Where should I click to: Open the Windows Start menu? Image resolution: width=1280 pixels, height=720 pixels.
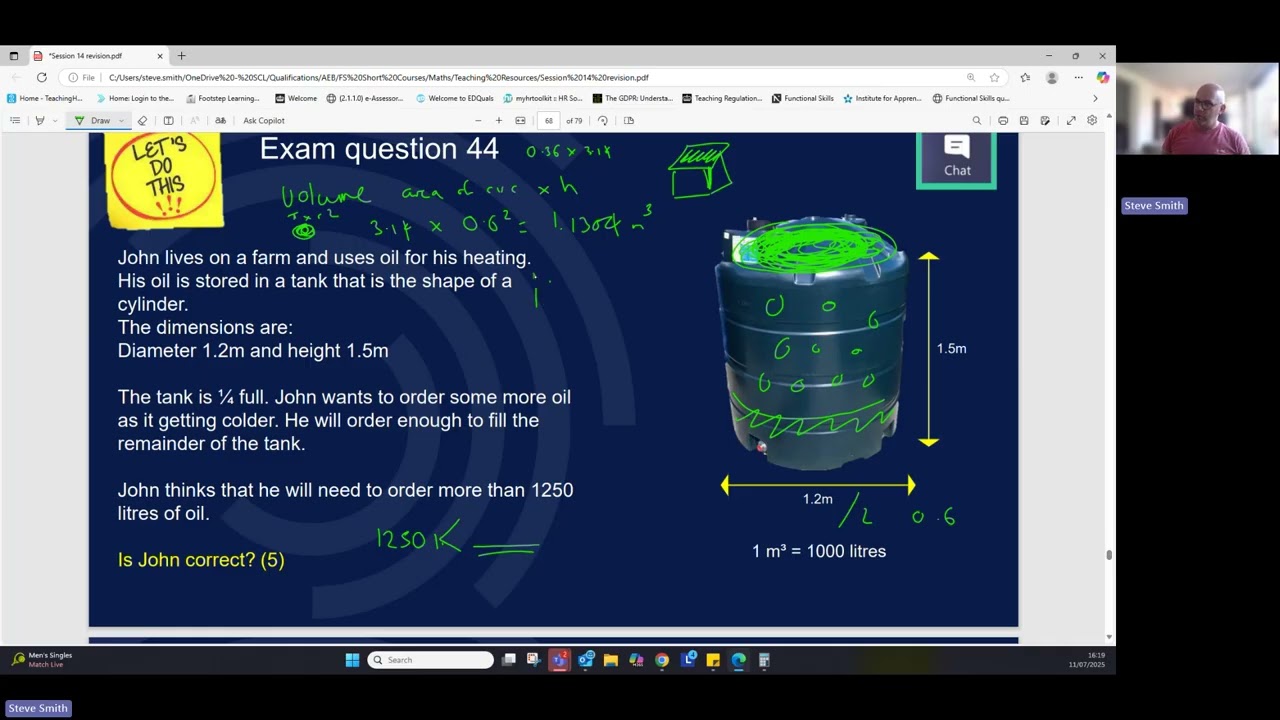coord(352,660)
